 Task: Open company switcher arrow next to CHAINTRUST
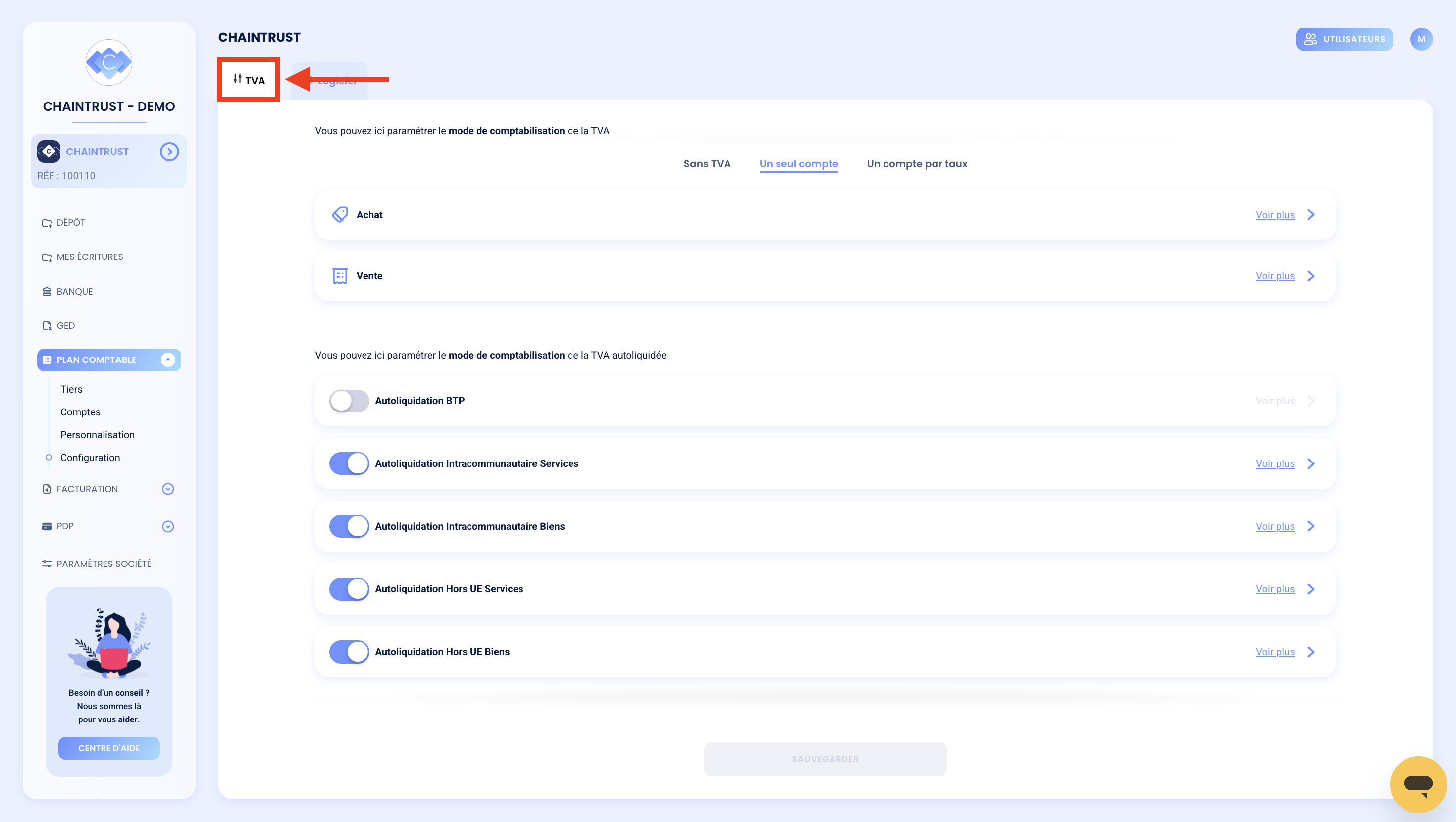tap(169, 152)
